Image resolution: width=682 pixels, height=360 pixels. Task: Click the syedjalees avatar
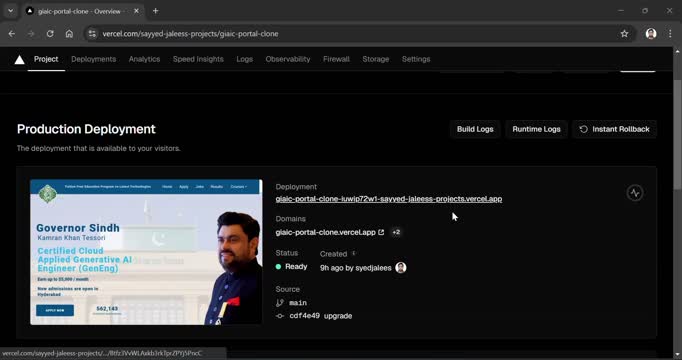[x=401, y=268]
